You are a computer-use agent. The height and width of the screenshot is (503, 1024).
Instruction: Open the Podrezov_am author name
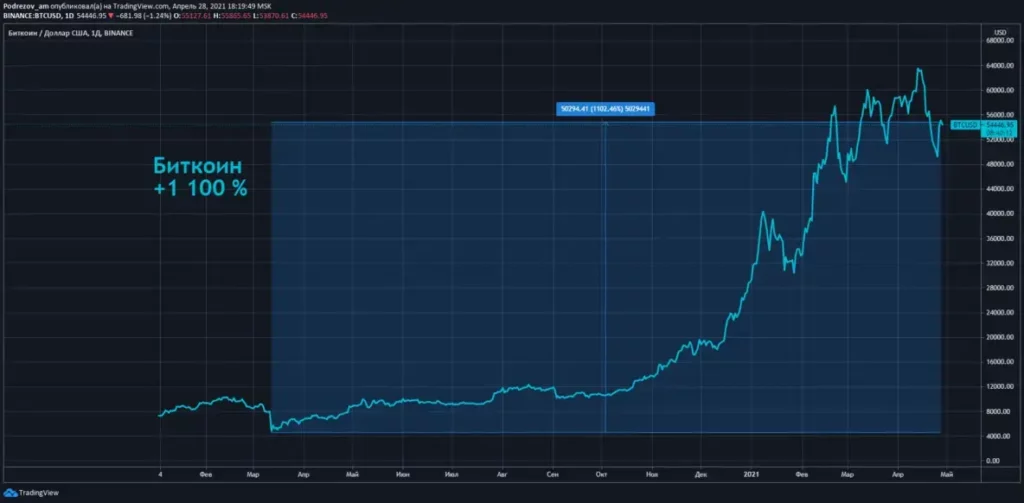25,6
